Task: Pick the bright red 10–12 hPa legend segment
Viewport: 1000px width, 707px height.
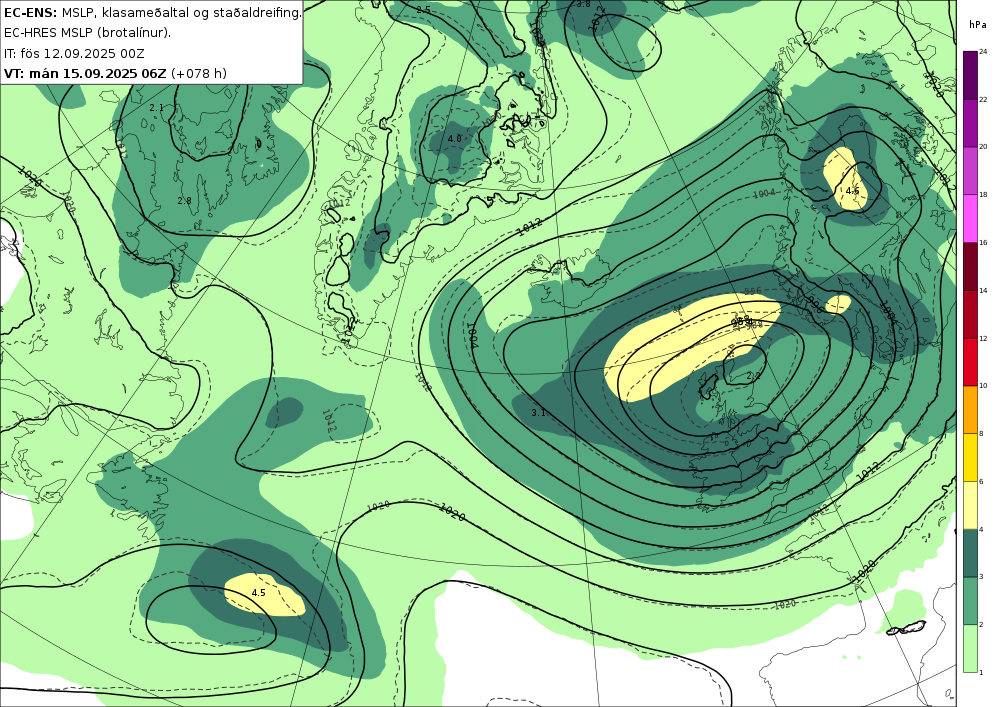Action: click(x=971, y=361)
